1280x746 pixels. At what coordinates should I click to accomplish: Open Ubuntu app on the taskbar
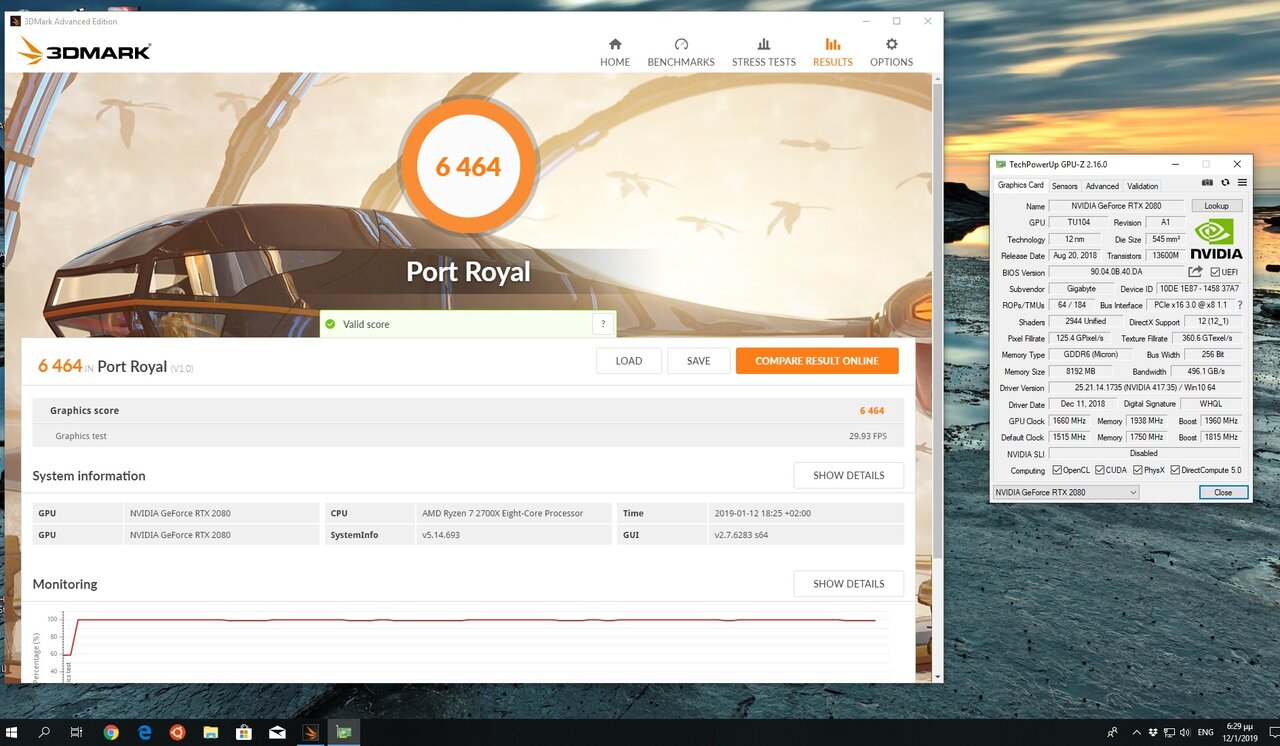point(177,732)
